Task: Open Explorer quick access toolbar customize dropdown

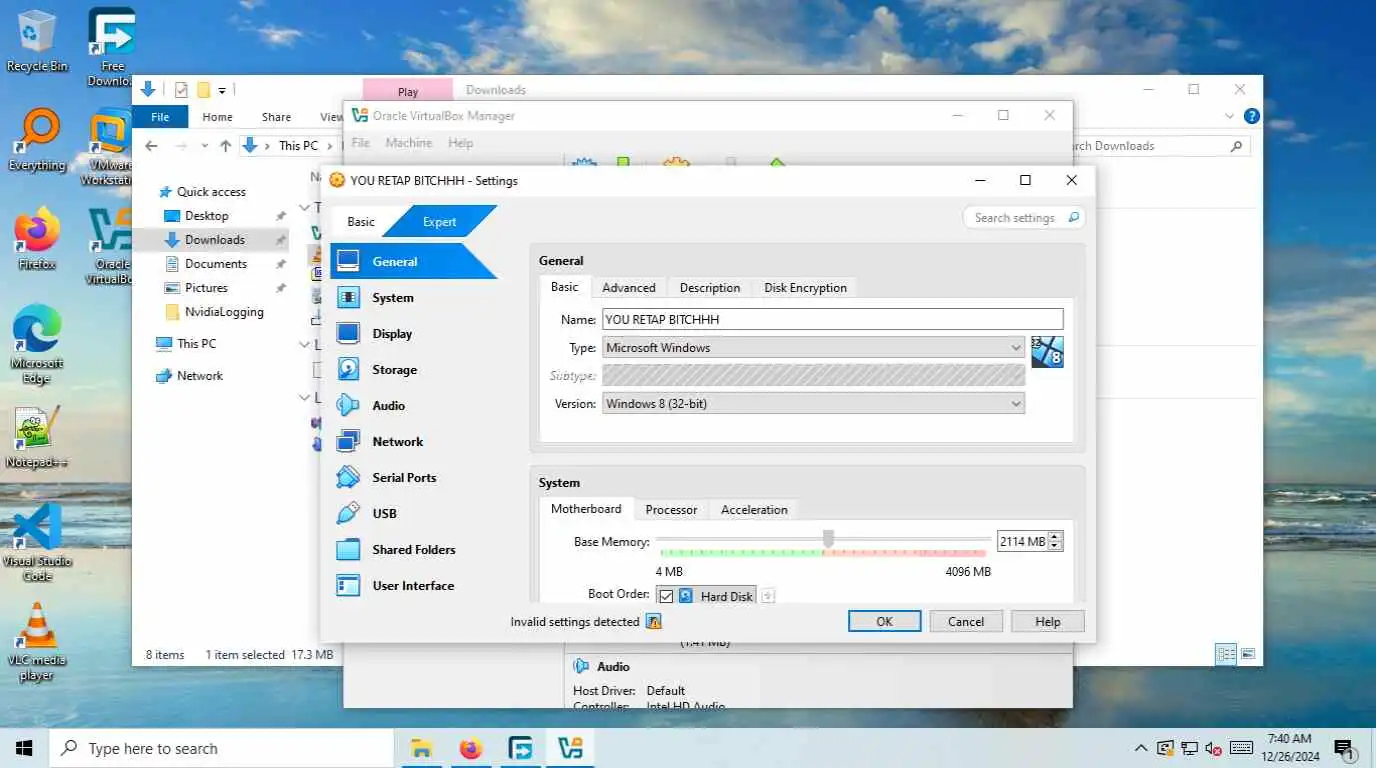Action: tap(222, 90)
